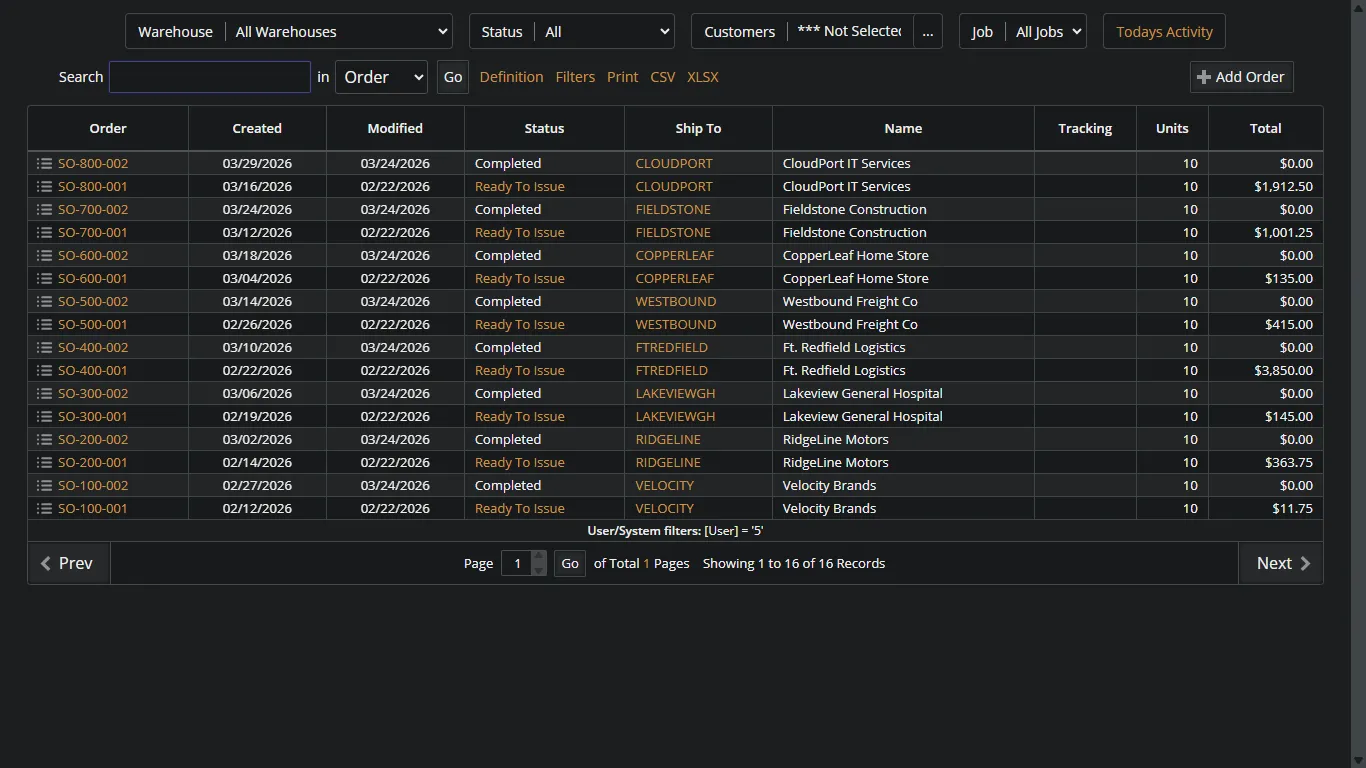
Task: Export via the CSV link
Action: 662,77
